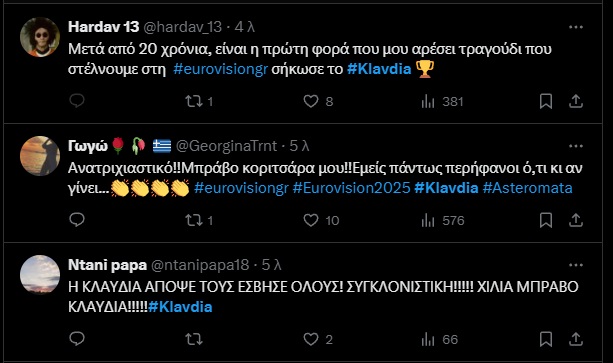
Task: Open more options for Hardav 13's tweet
Action: (x=576, y=27)
